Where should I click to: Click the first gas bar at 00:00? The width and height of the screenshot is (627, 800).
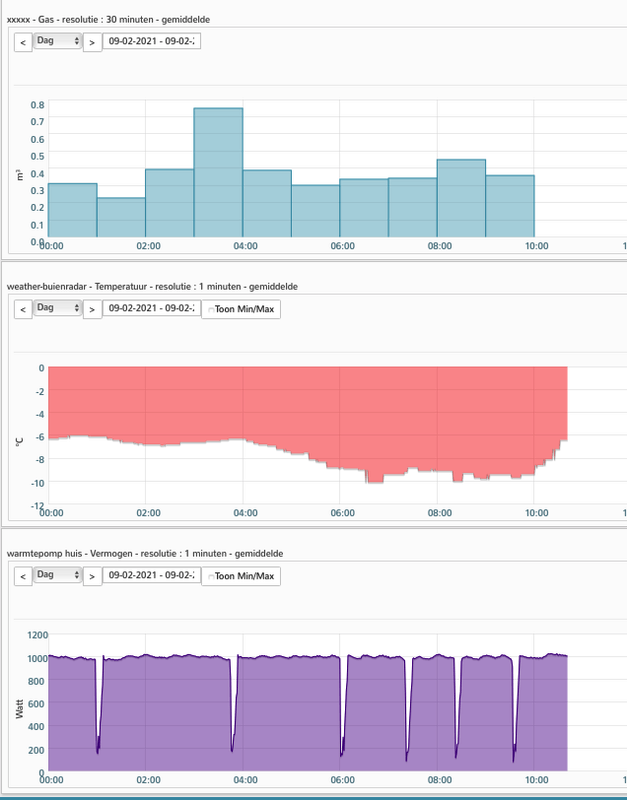pyautogui.click(x=72, y=210)
